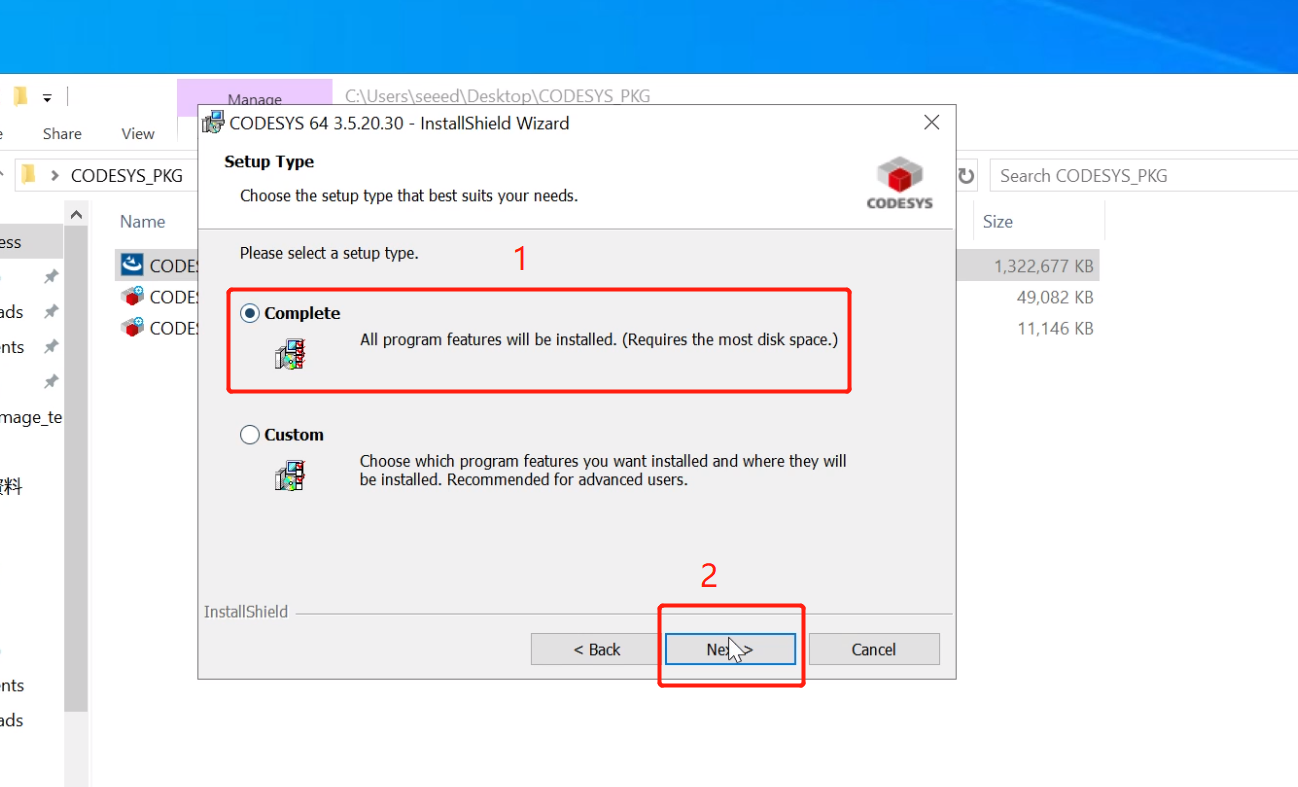
Task: Click the scroll up arrow in navigation pane
Action: point(76,214)
